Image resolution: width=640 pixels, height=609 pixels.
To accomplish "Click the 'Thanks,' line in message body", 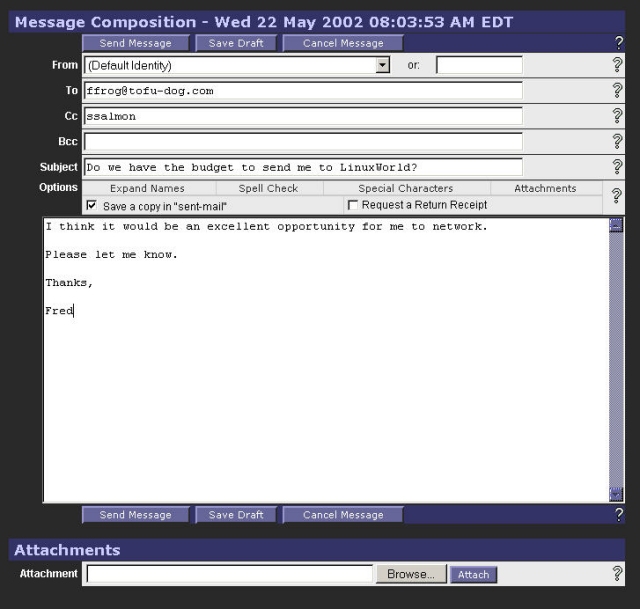I will click(69, 283).
